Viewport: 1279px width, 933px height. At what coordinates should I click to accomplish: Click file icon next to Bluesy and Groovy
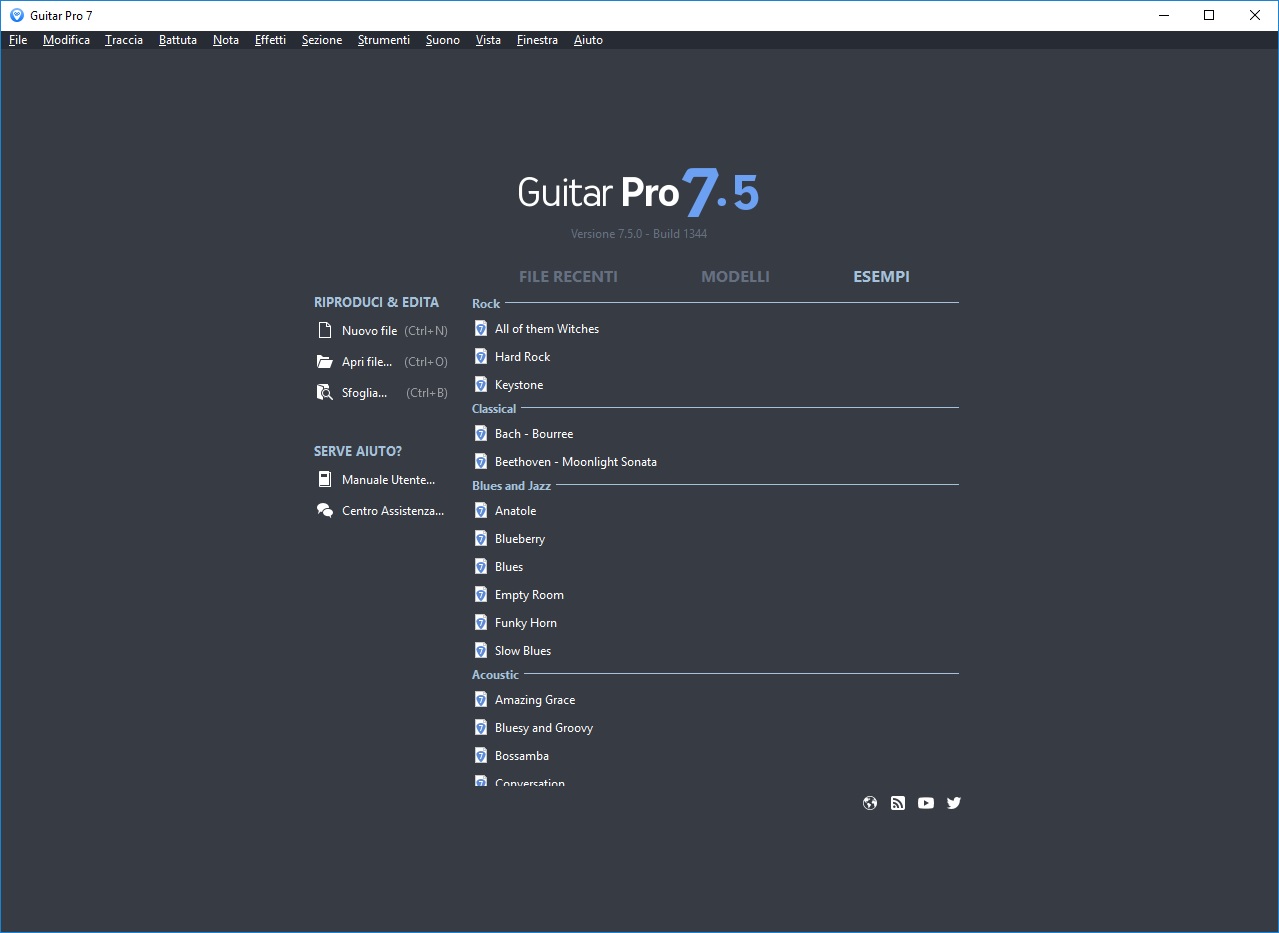[x=481, y=727]
